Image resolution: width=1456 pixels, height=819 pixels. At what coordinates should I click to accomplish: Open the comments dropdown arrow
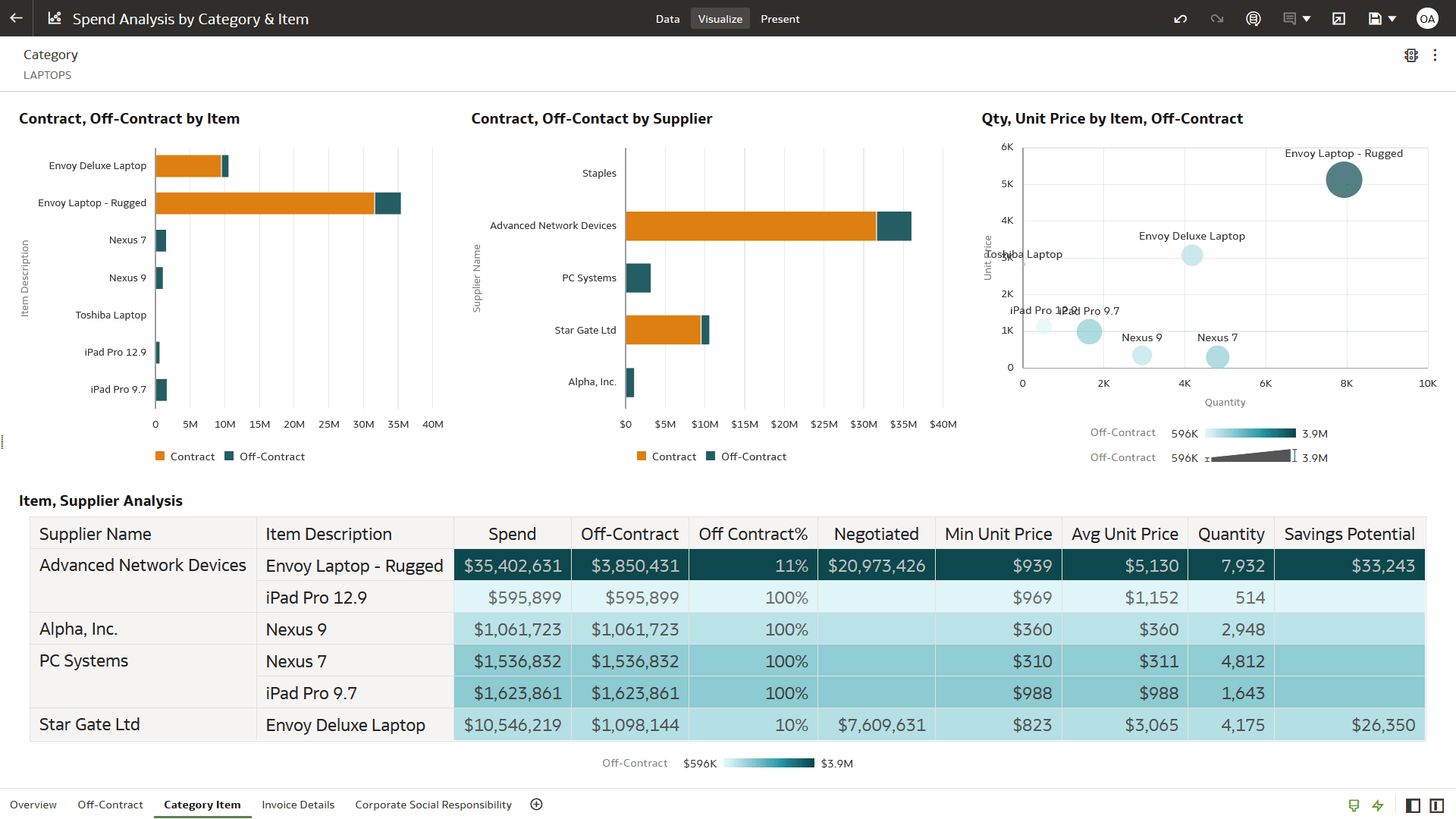tap(1304, 18)
